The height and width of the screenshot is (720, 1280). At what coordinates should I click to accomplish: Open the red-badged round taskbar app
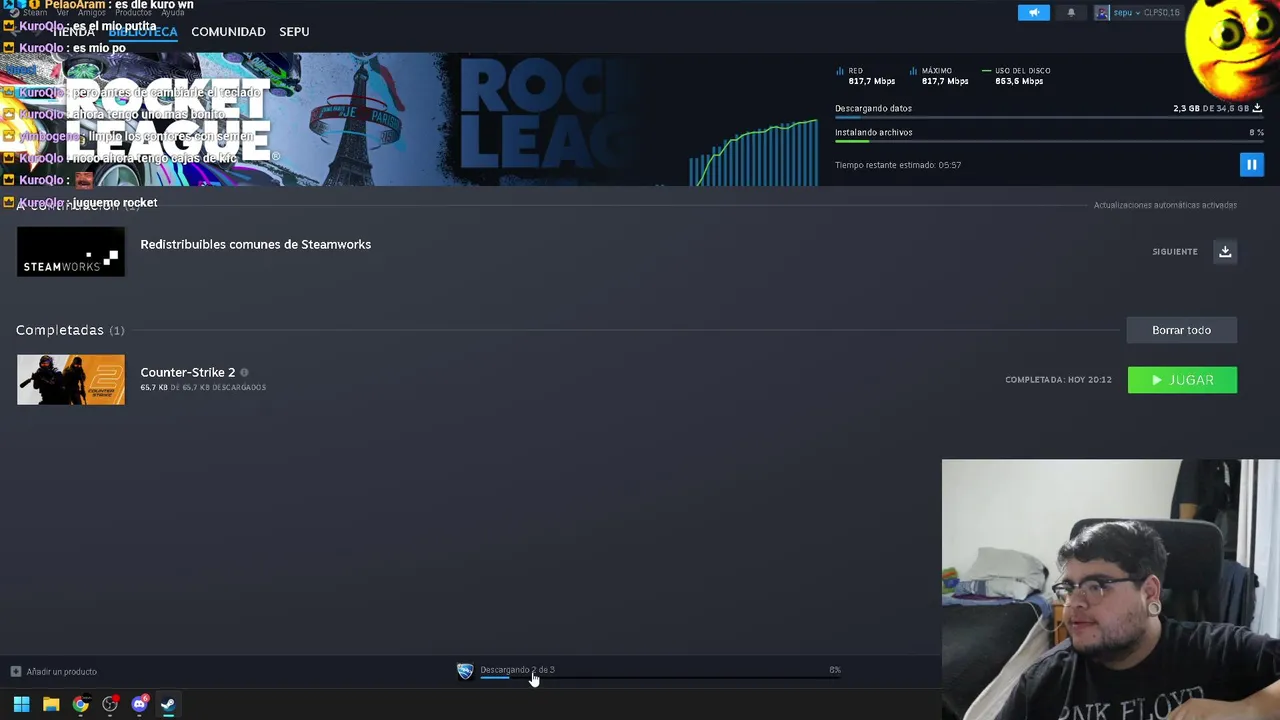point(110,704)
